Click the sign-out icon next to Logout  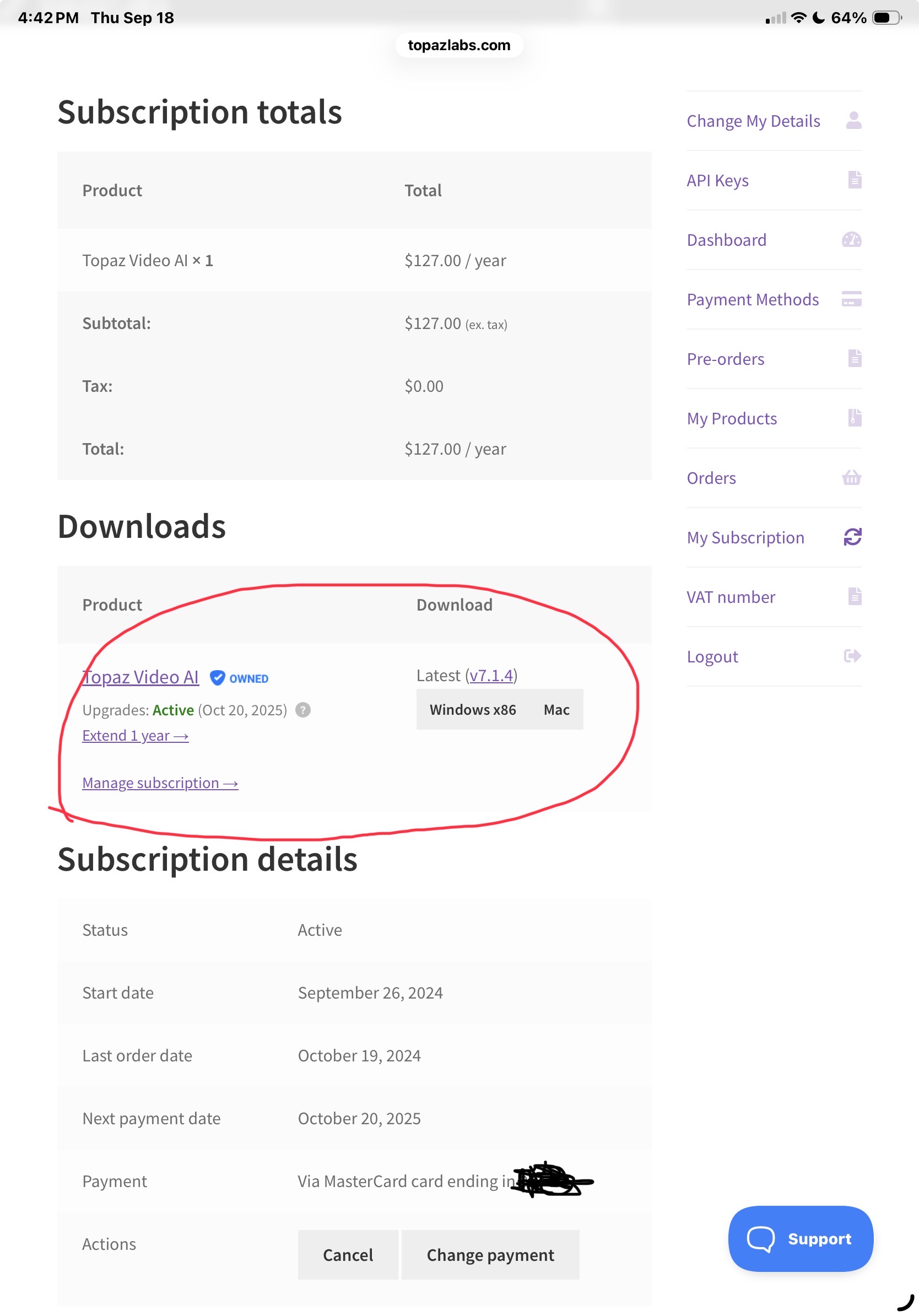click(x=852, y=656)
